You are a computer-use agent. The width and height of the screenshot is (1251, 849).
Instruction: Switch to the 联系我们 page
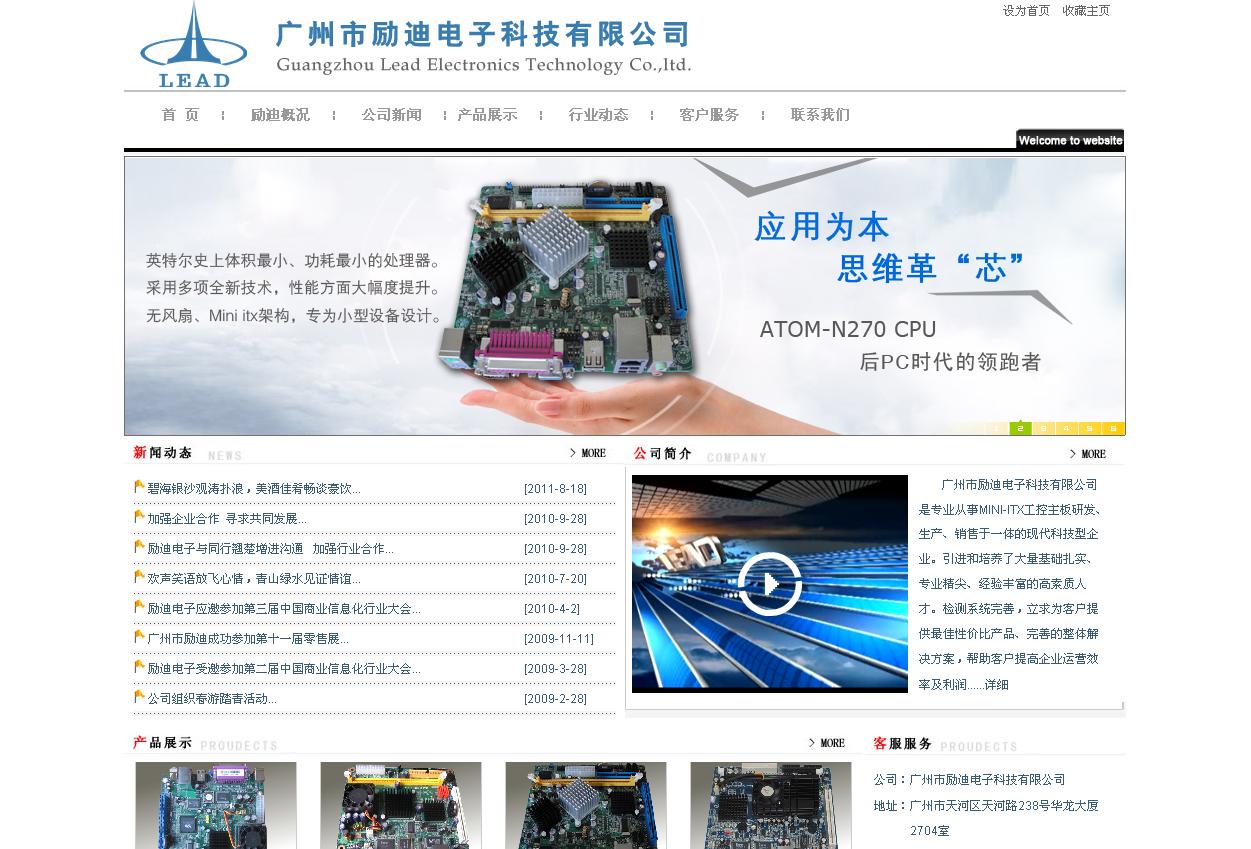tap(819, 115)
